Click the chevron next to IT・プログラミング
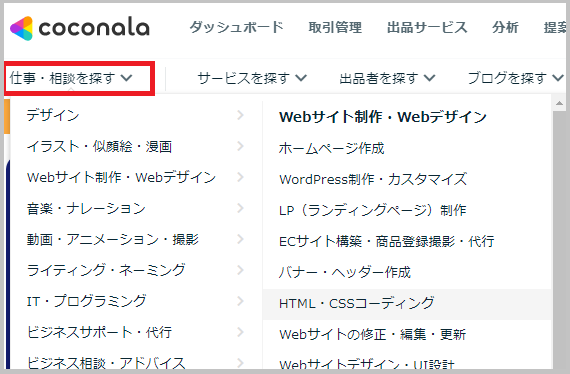570x374 pixels. [x=240, y=301]
